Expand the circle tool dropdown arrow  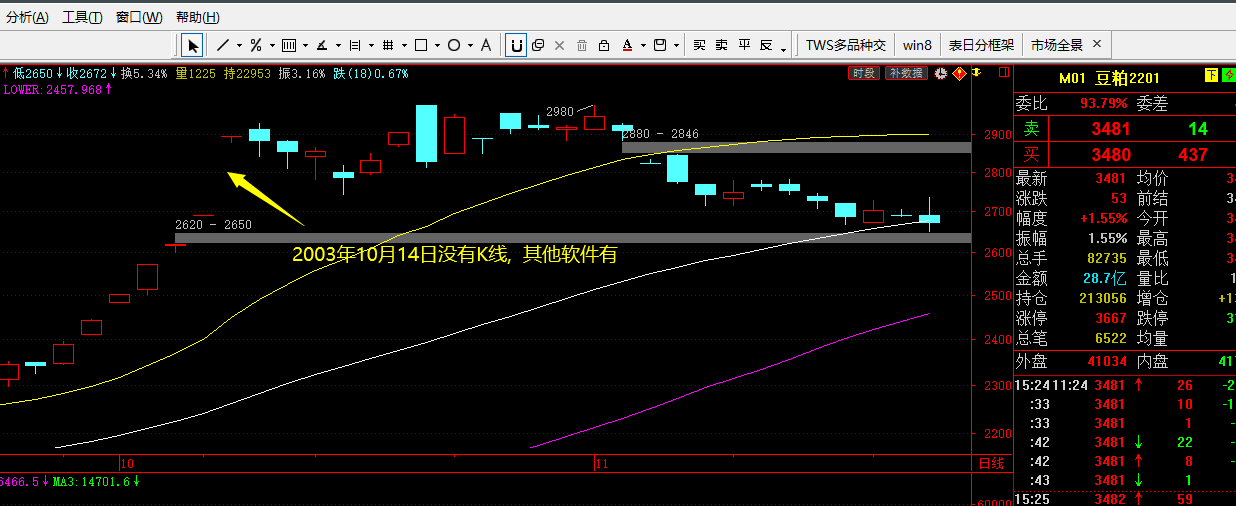click(470, 45)
